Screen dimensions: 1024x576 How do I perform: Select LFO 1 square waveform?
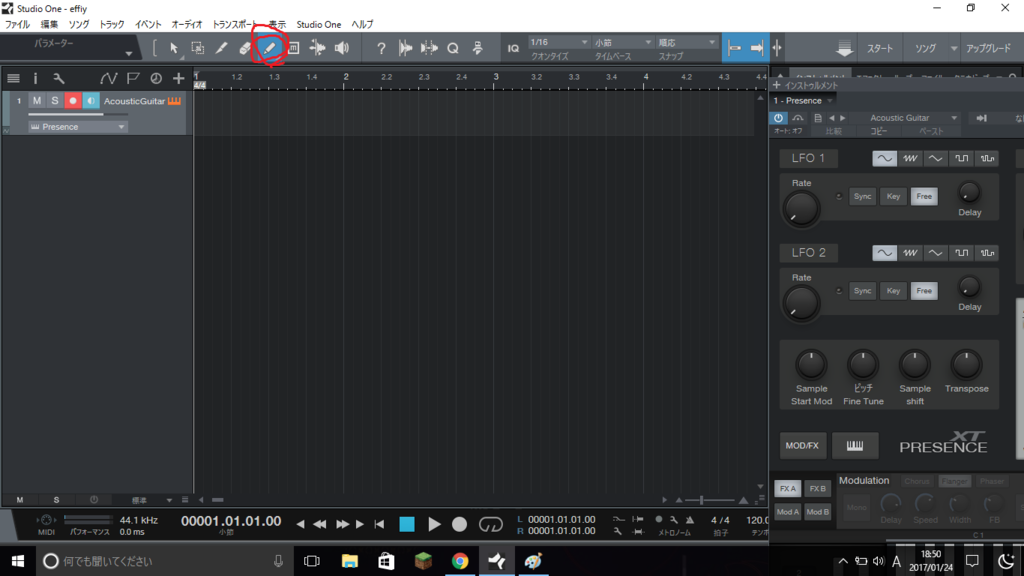pyautogui.click(x=961, y=158)
